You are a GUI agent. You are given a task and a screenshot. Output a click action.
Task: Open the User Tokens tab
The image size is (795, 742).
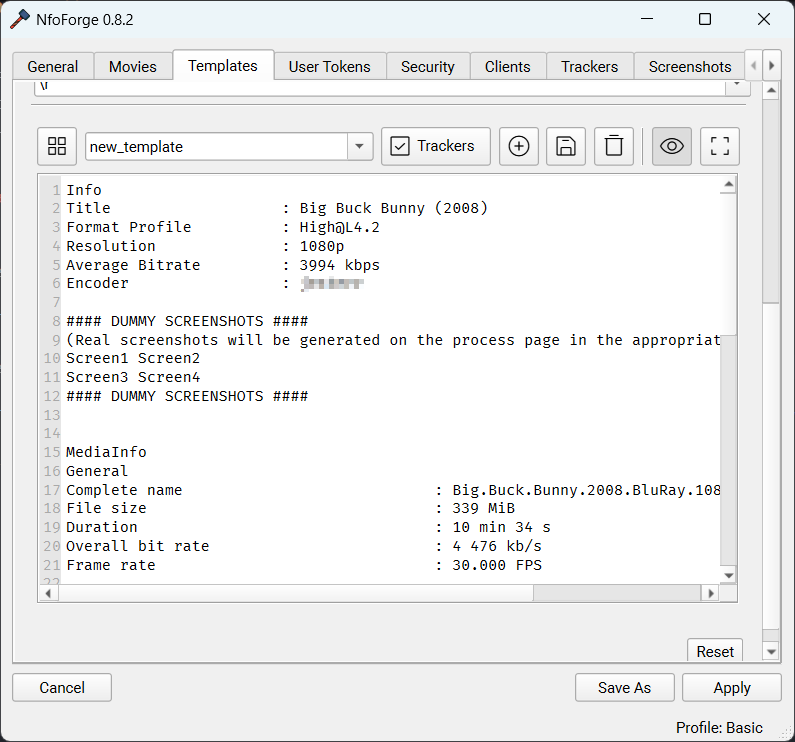pyautogui.click(x=330, y=66)
